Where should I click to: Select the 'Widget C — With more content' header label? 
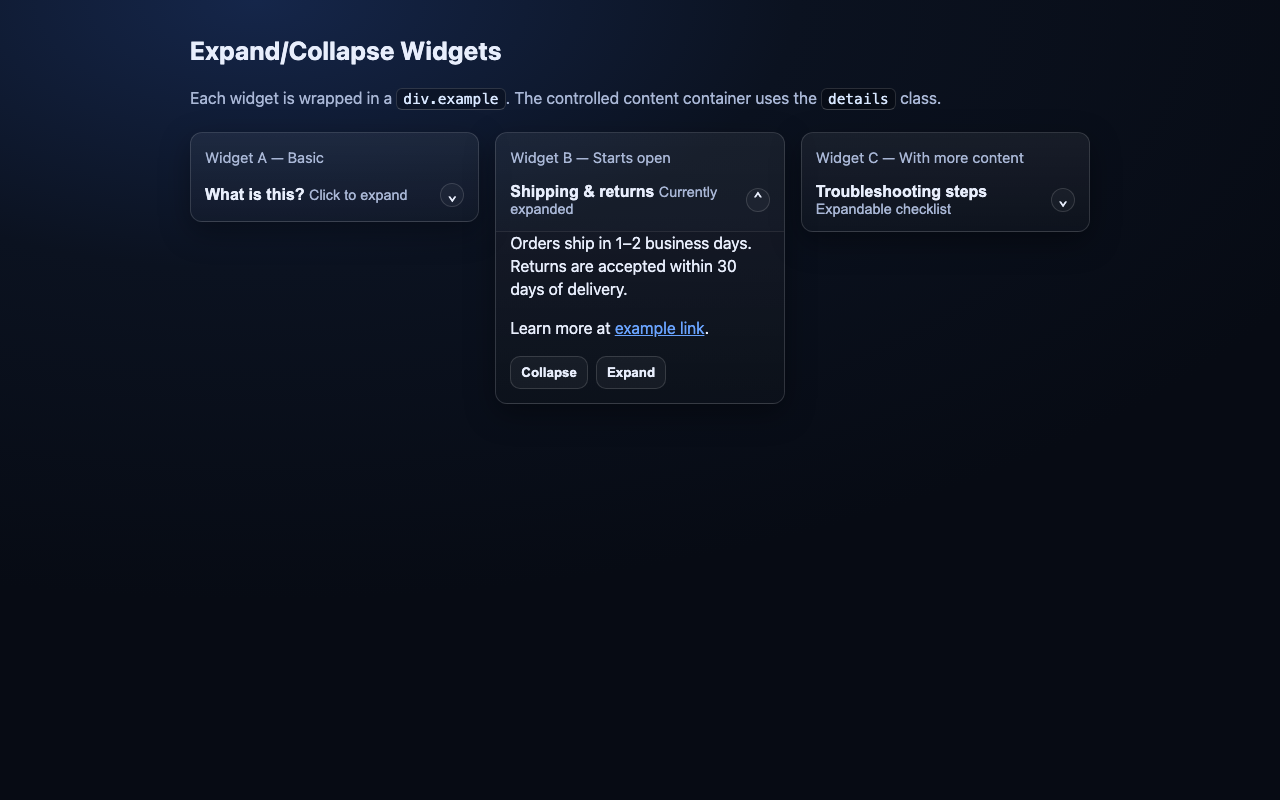pyautogui.click(x=919, y=158)
